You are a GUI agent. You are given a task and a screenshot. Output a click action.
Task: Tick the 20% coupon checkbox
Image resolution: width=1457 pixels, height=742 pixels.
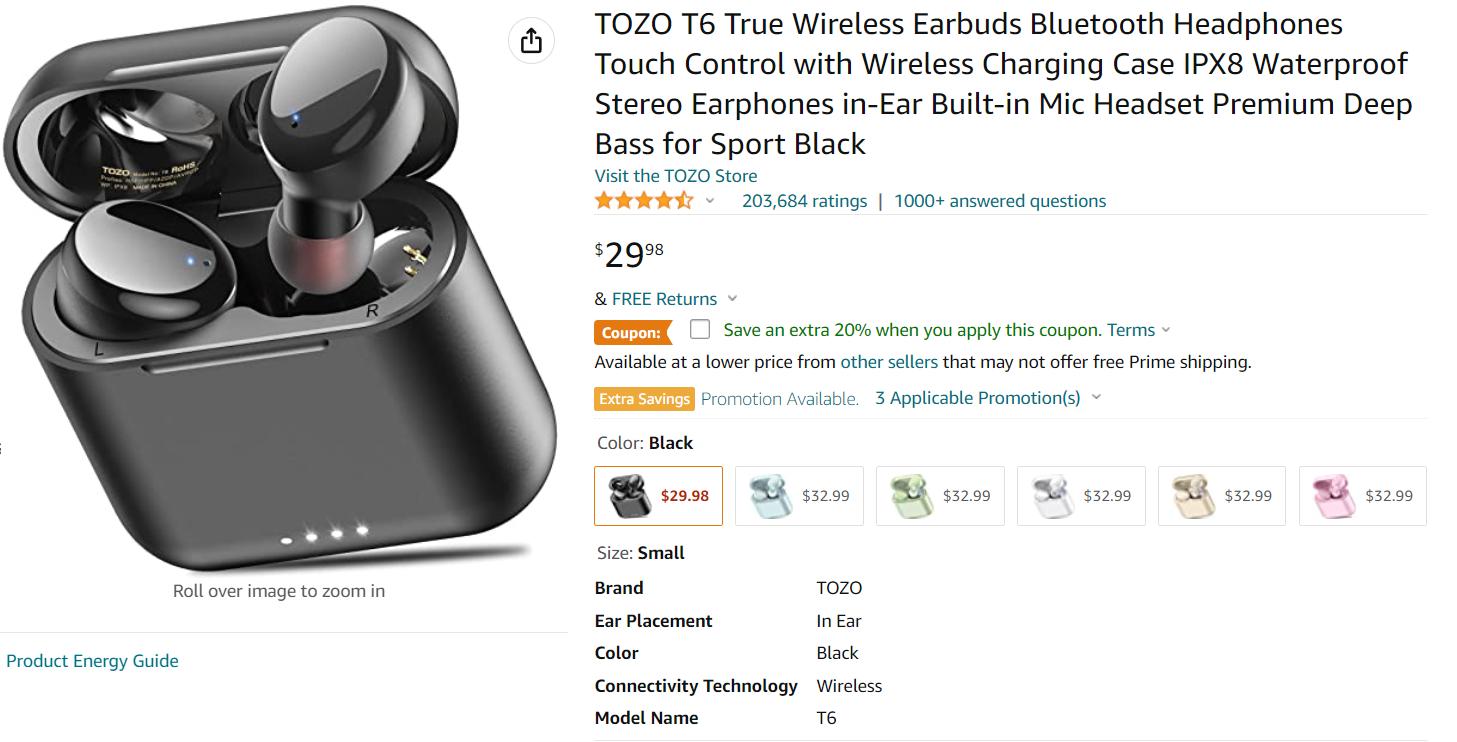tap(700, 329)
